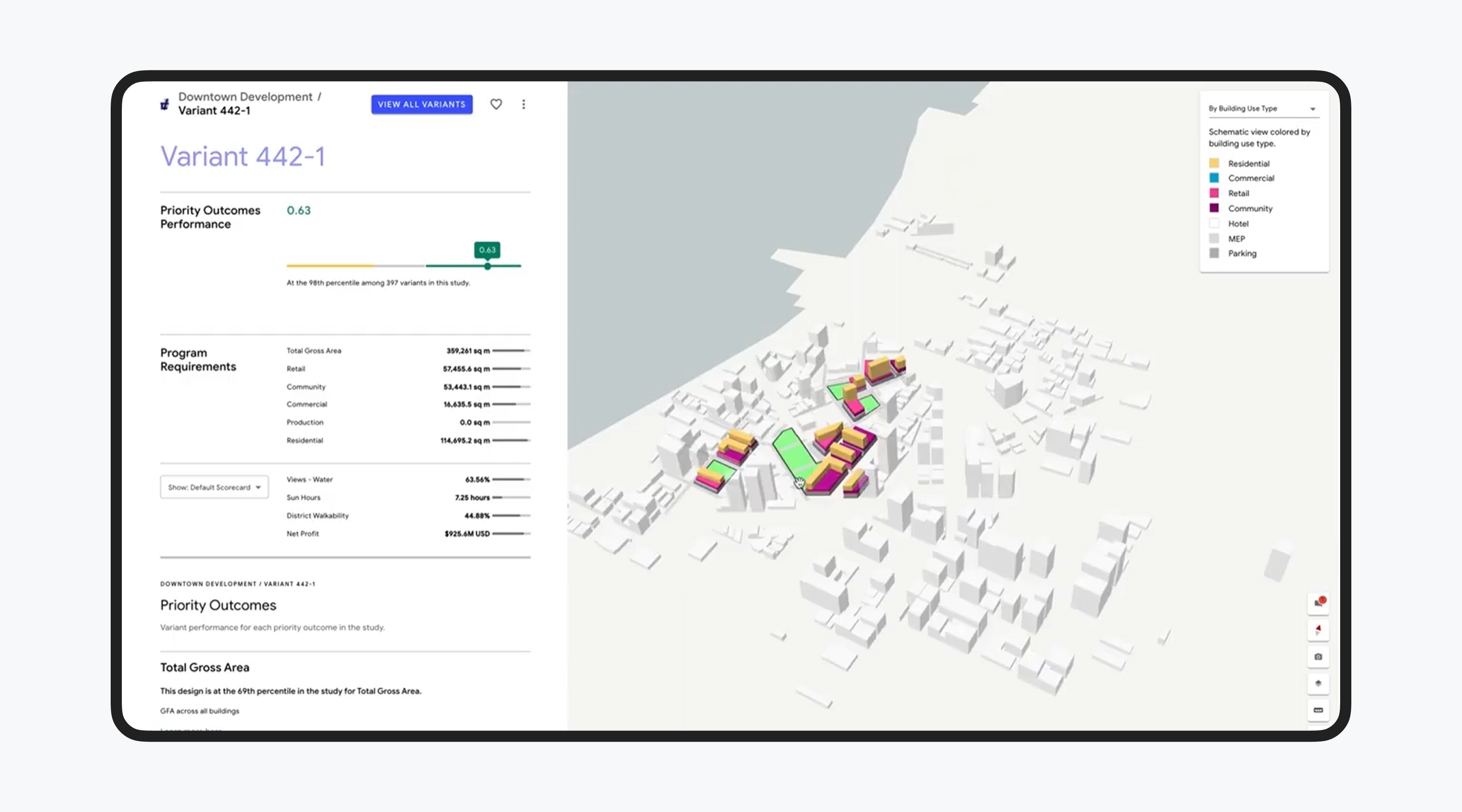1462x812 pixels.
Task: Show keyboard shortcuts from the bottom sidebar icon
Action: coord(1319,710)
